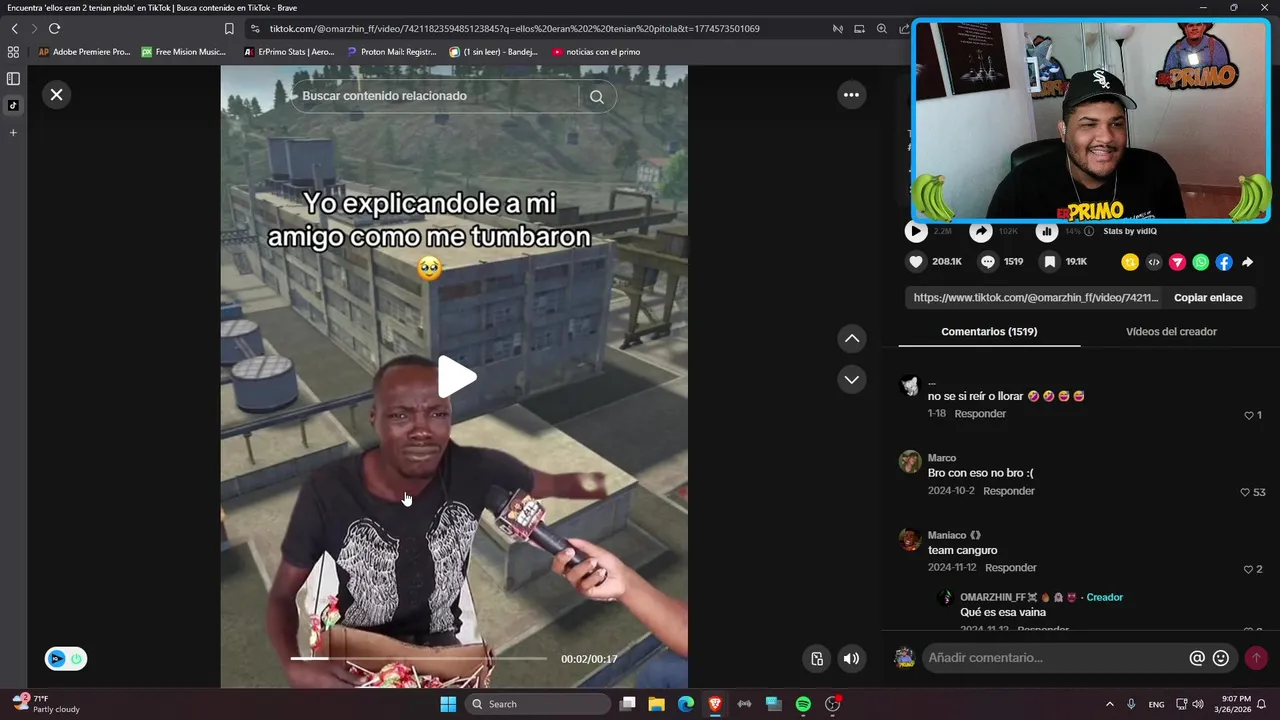The width and height of the screenshot is (1280, 720).
Task: Open Windows Start menu
Action: [x=448, y=704]
